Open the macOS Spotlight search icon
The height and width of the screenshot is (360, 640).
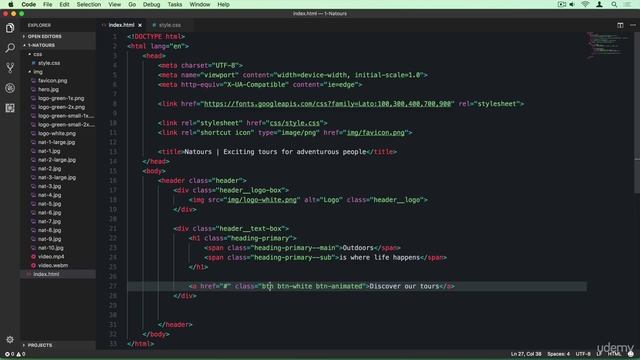point(614,4)
